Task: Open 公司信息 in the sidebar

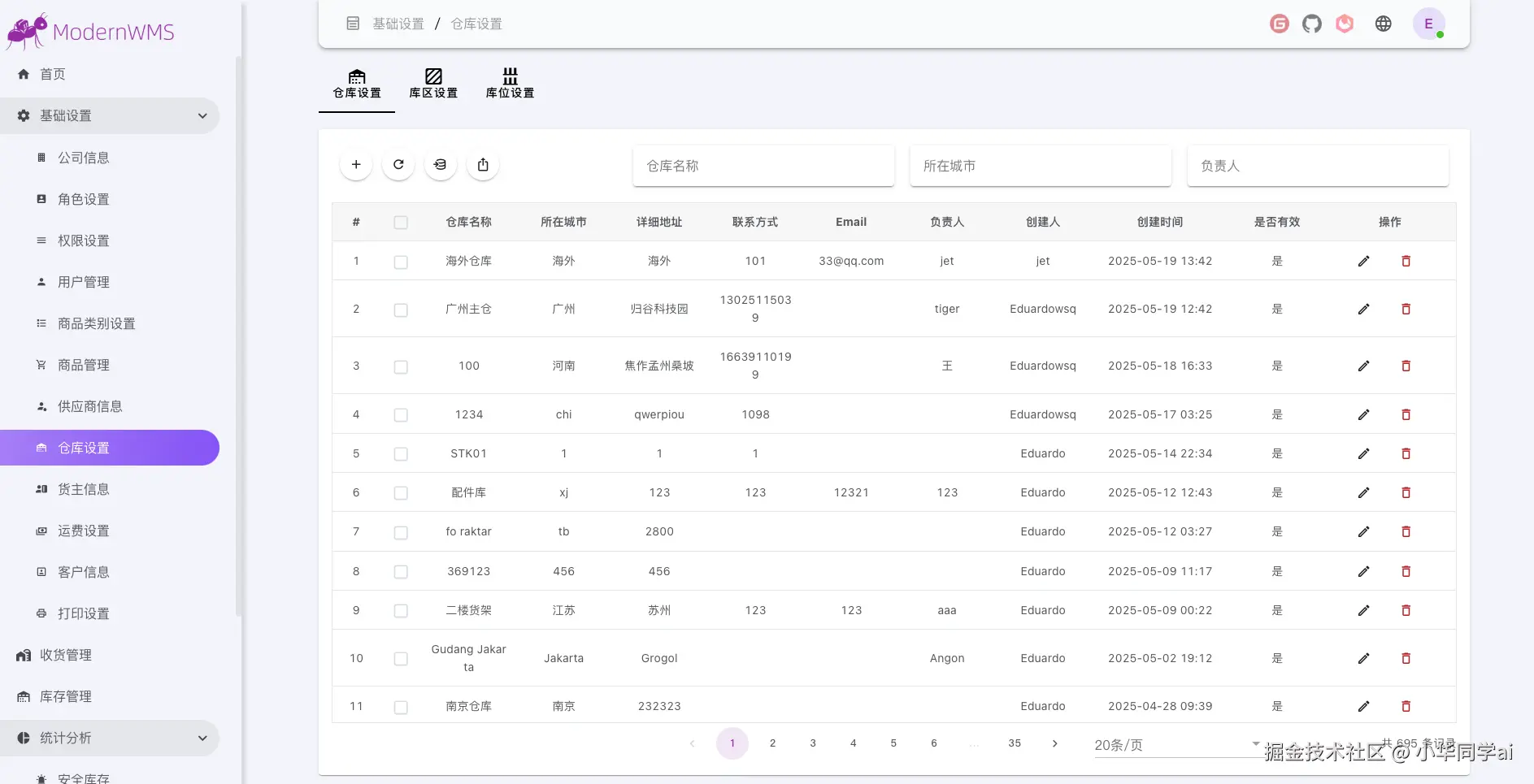Action: pyautogui.click(x=110, y=158)
